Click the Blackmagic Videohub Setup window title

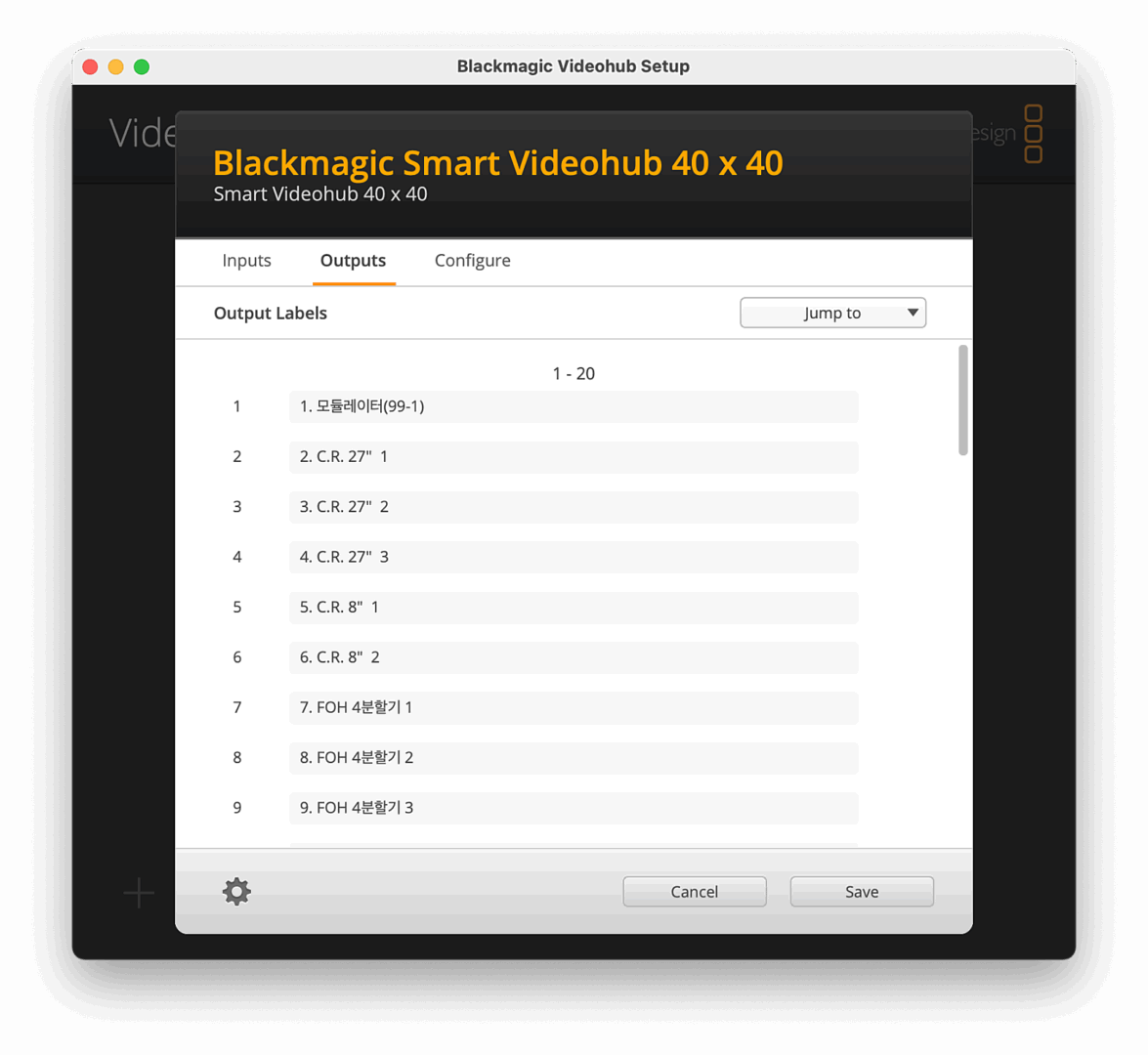click(x=574, y=65)
